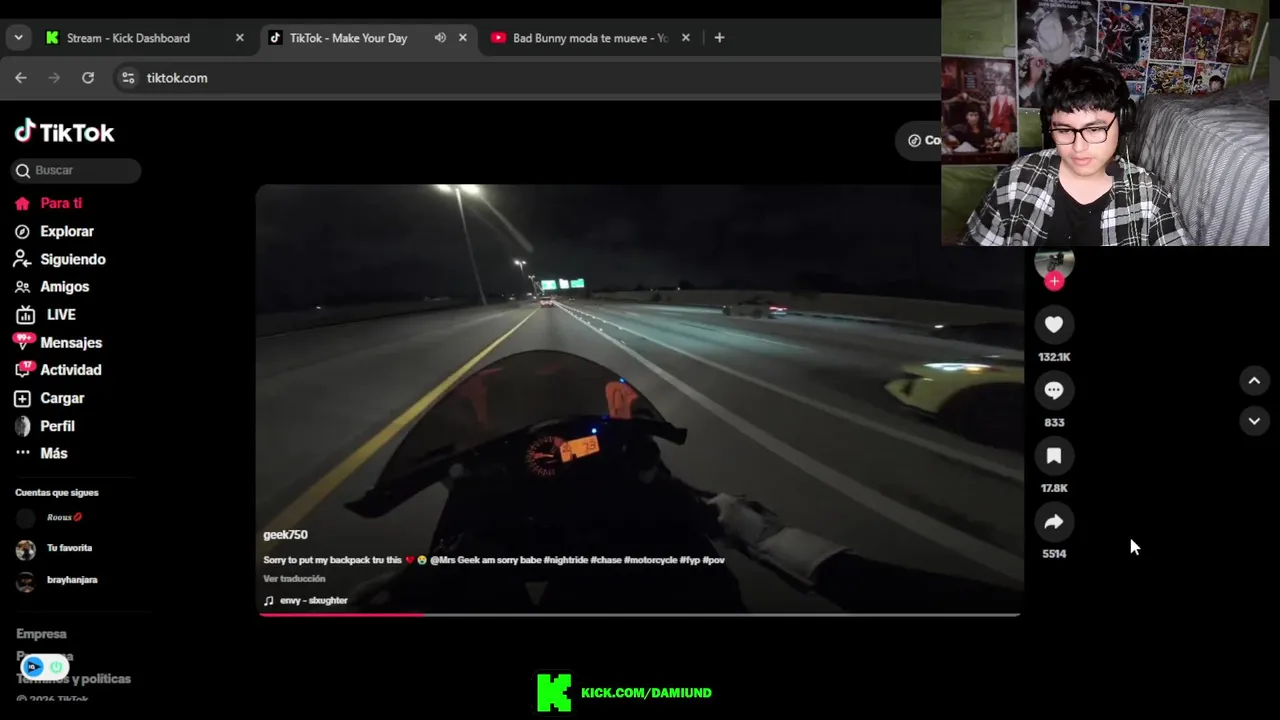Go to next video with down chevron

pyautogui.click(x=1254, y=421)
